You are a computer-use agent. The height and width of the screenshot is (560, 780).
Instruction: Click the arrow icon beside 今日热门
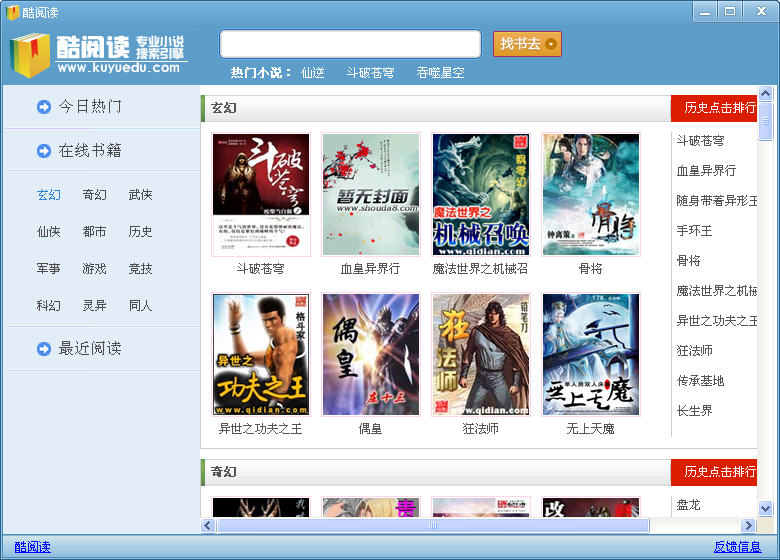tap(44, 107)
